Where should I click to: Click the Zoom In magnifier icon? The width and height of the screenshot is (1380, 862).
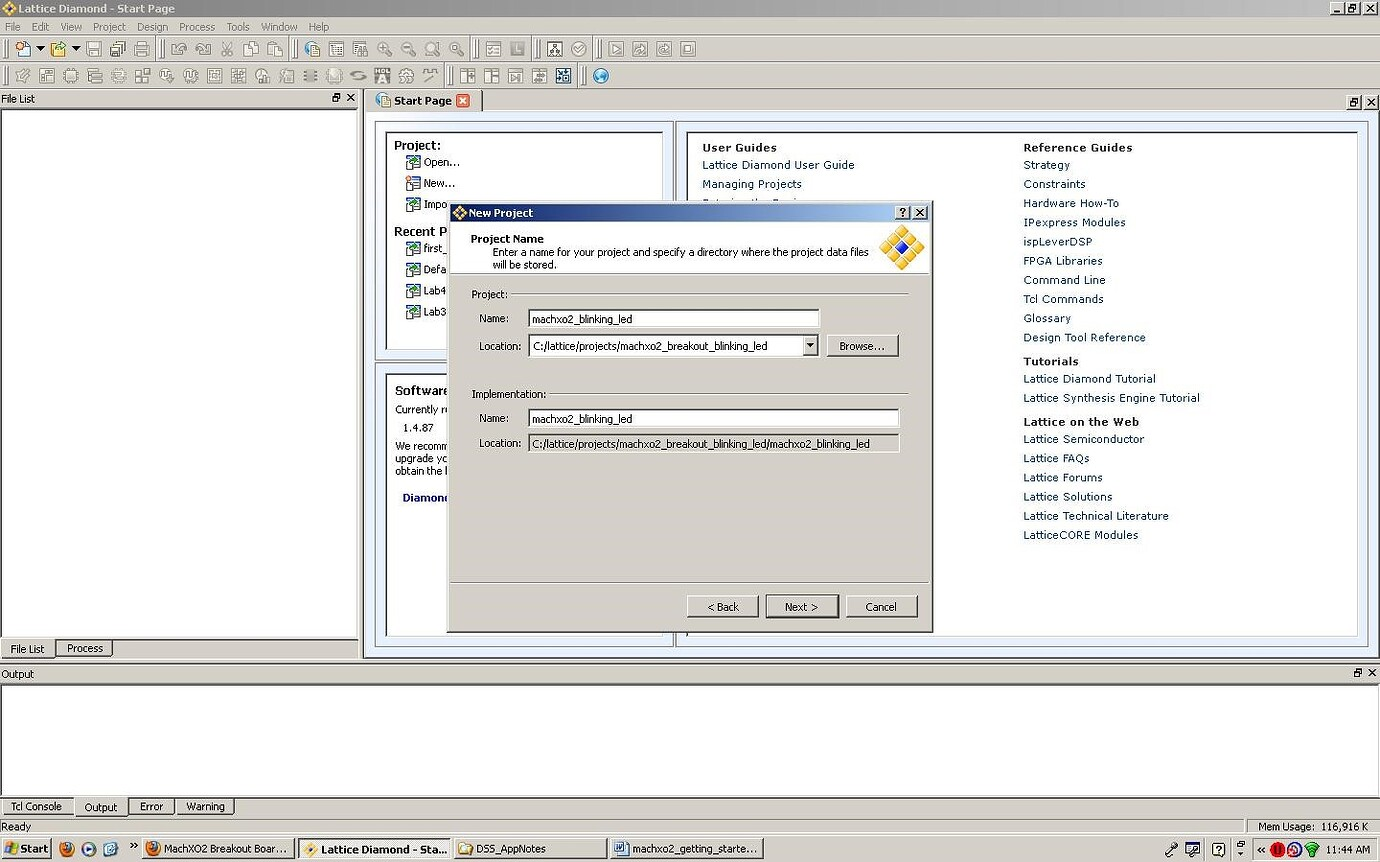(384, 49)
